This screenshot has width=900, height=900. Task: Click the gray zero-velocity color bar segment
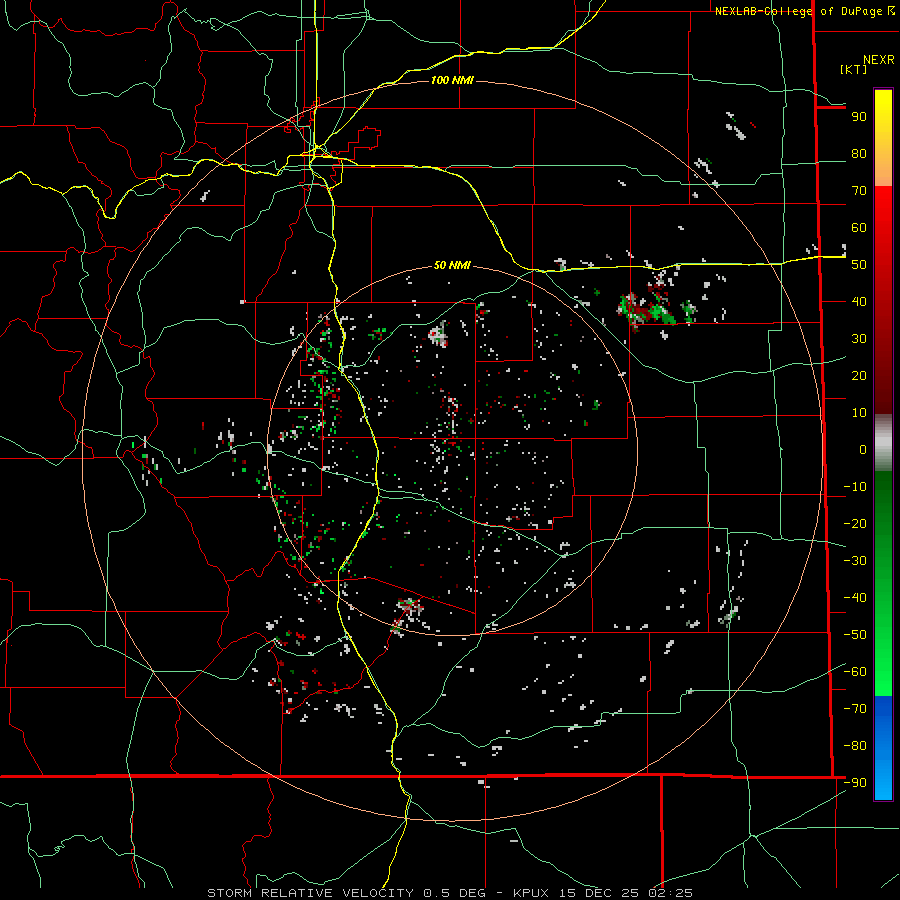pyautogui.click(x=883, y=443)
